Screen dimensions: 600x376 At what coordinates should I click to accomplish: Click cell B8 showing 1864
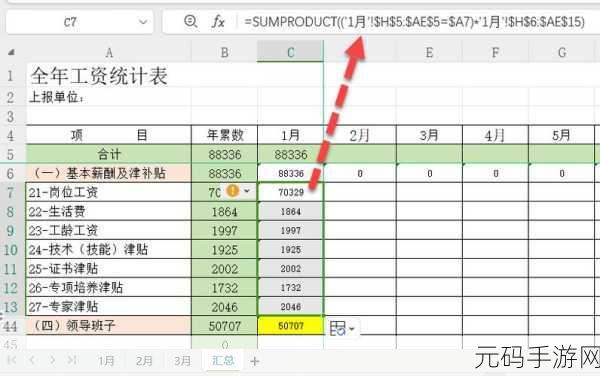[x=225, y=211]
